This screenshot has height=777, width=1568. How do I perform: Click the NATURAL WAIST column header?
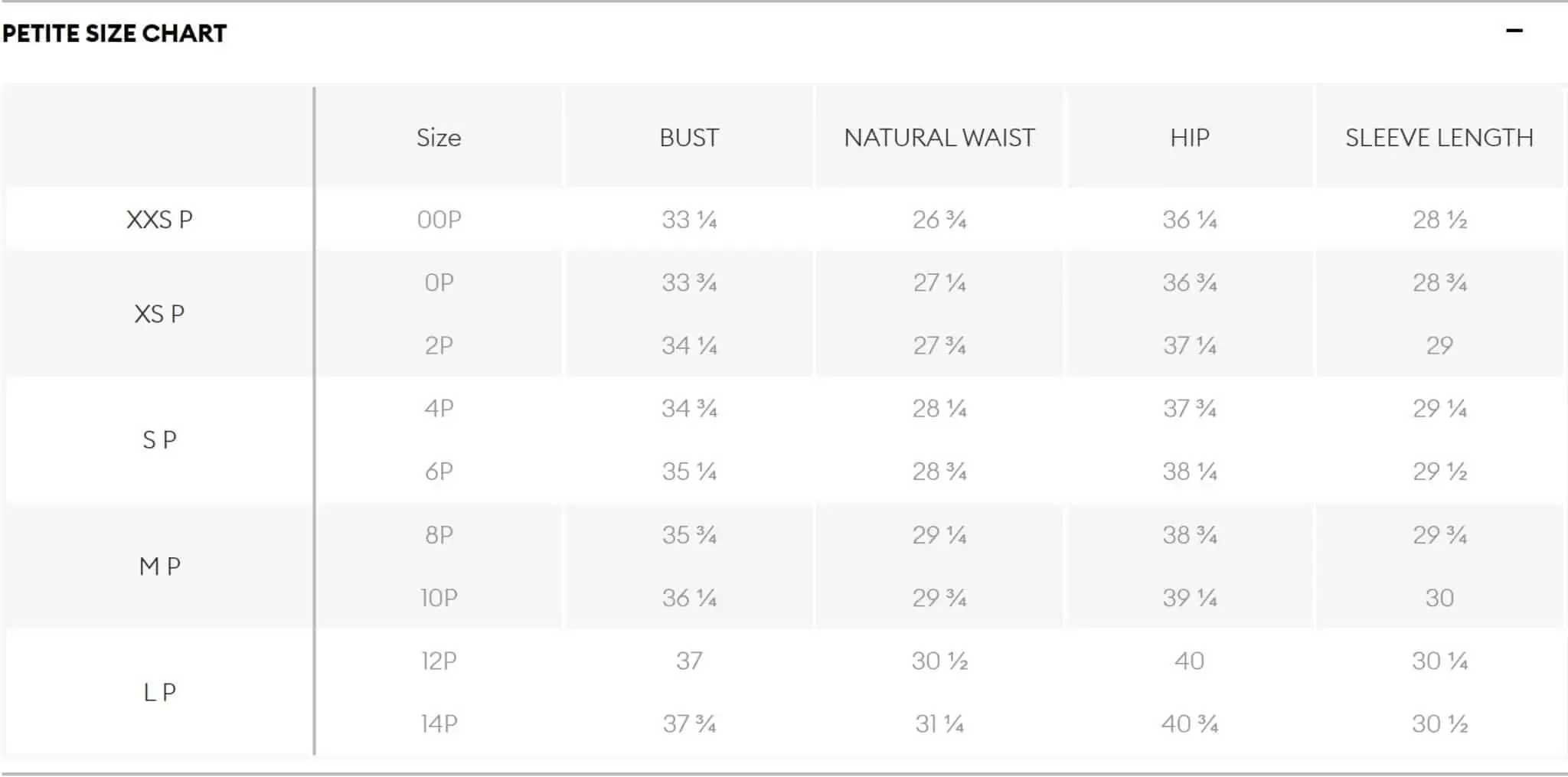click(939, 138)
